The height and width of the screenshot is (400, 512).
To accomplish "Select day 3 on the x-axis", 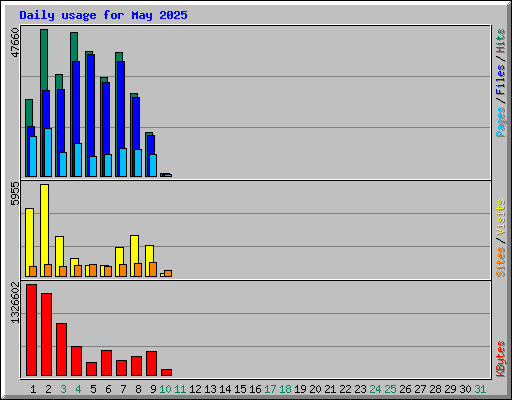I will (63, 389).
